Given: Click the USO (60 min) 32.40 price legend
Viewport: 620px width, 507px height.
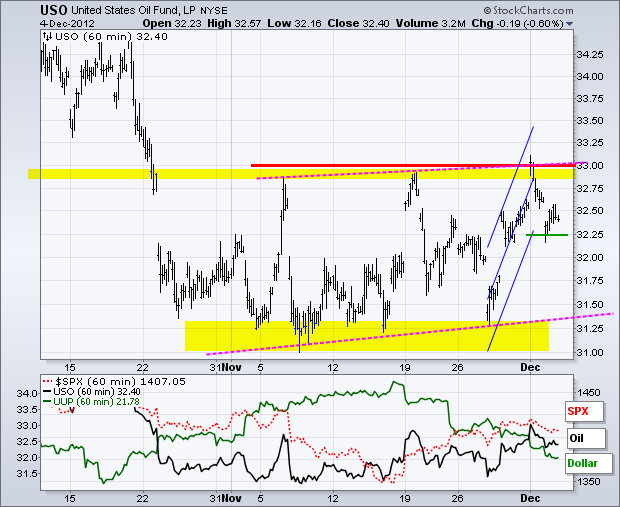Looking at the screenshot, I should pos(105,37).
